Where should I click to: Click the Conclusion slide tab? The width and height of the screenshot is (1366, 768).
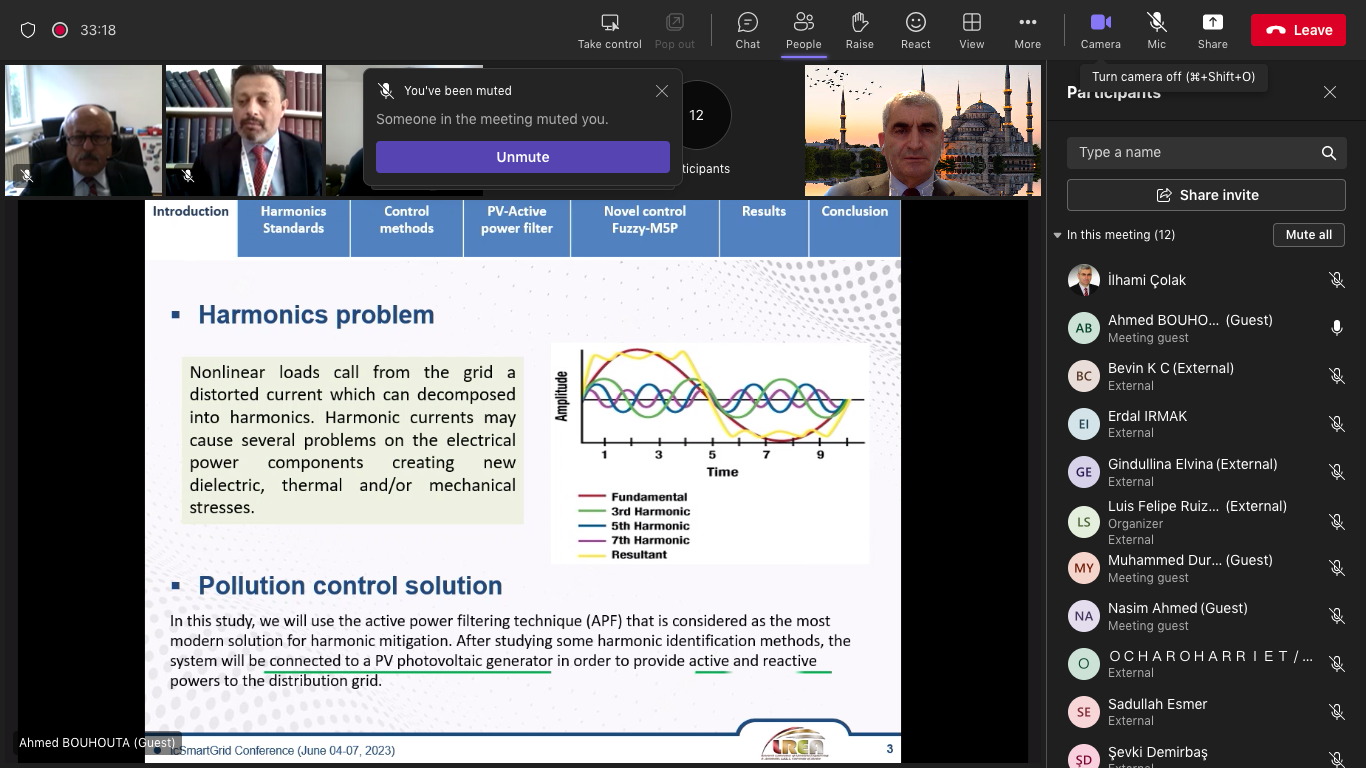click(x=855, y=228)
